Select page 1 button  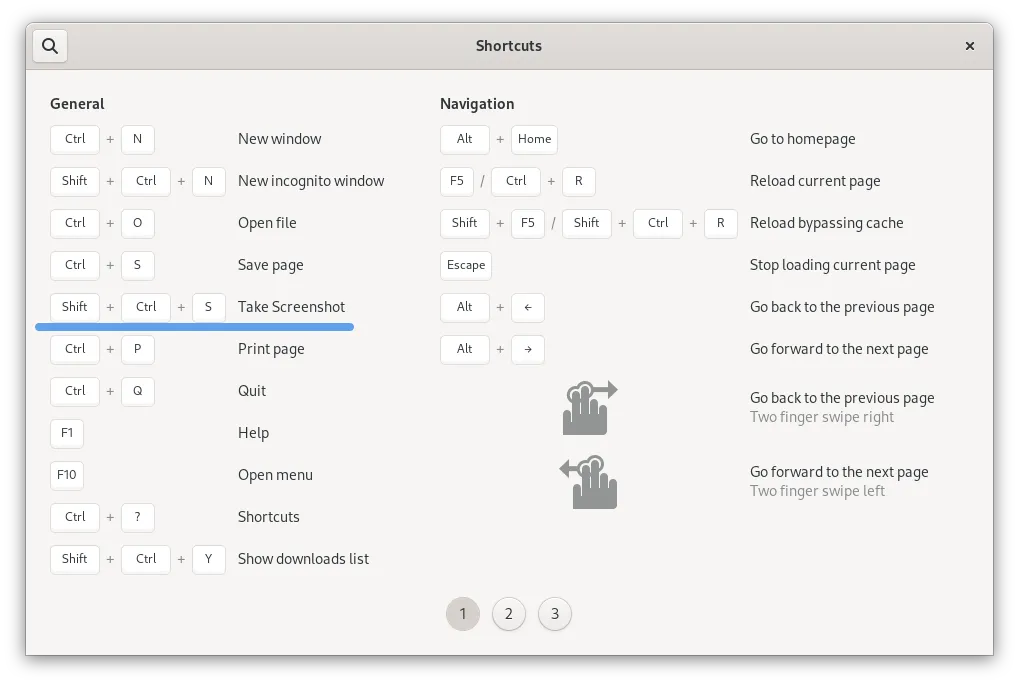pyautogui.click(x=463, y=614)
